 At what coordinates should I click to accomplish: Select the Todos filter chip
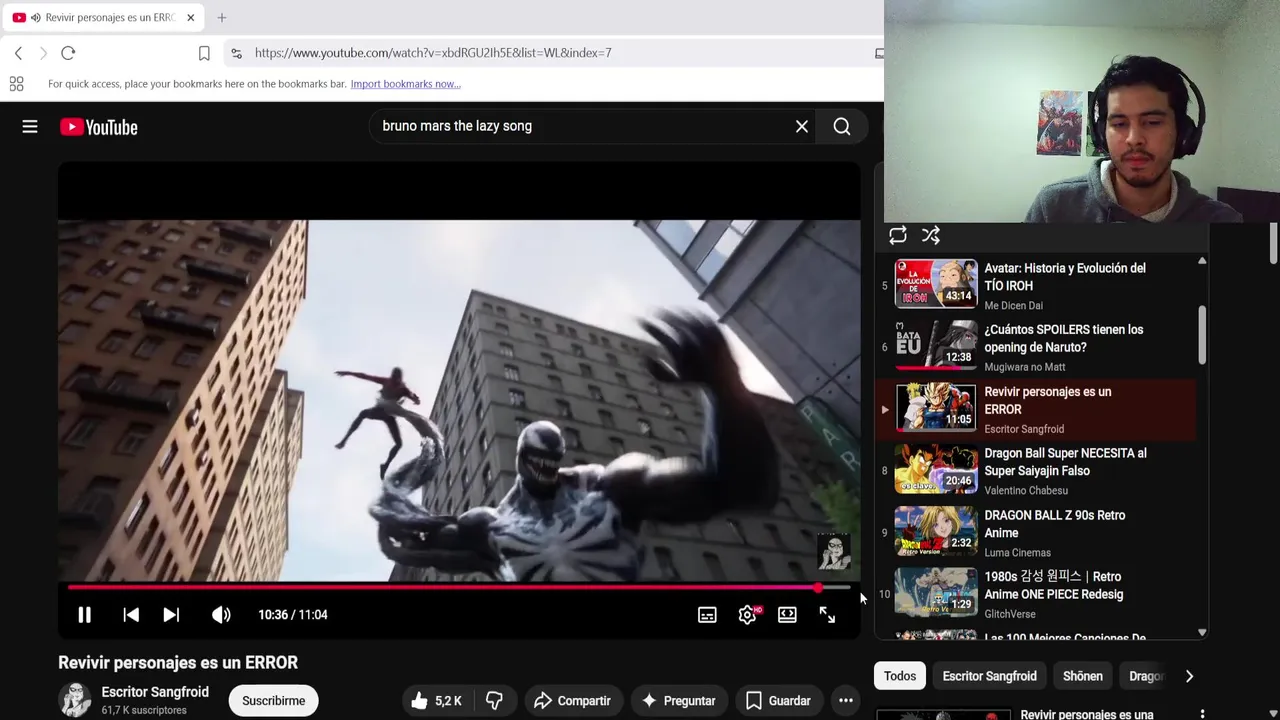tap(900, 676)
